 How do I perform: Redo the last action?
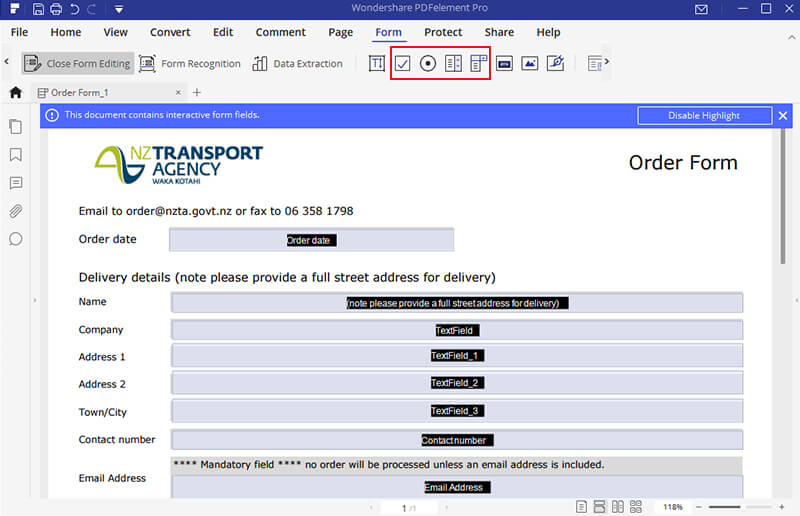(x=91, y=9)
